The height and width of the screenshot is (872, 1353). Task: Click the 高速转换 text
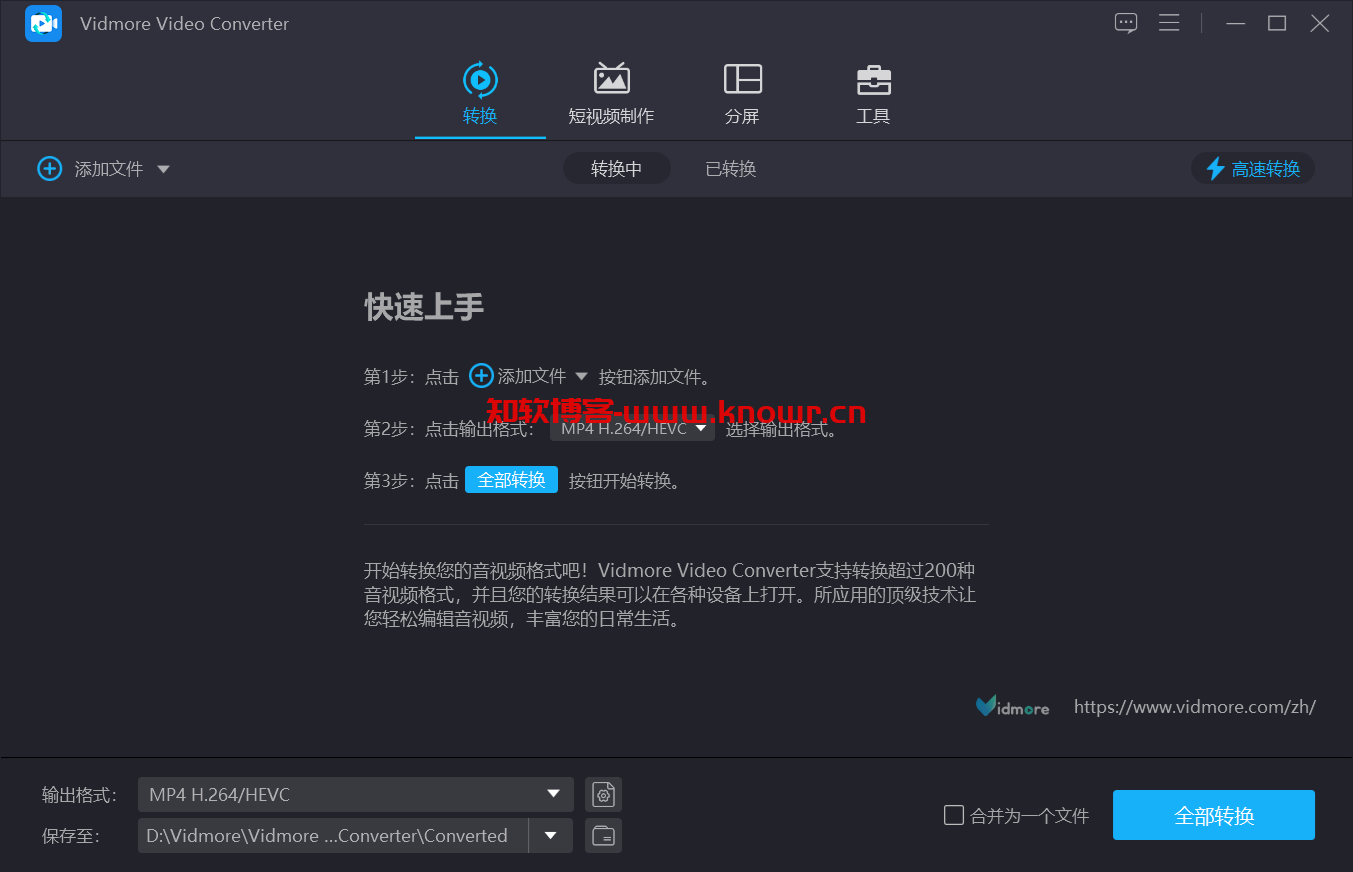pyautogui.click(x=1266, y=169)
